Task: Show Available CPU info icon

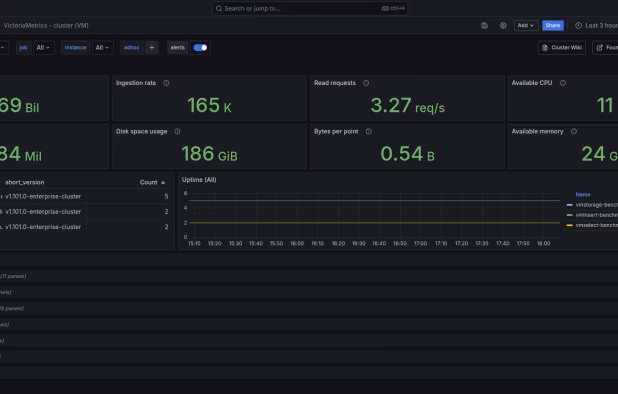Action: [563, 83]
